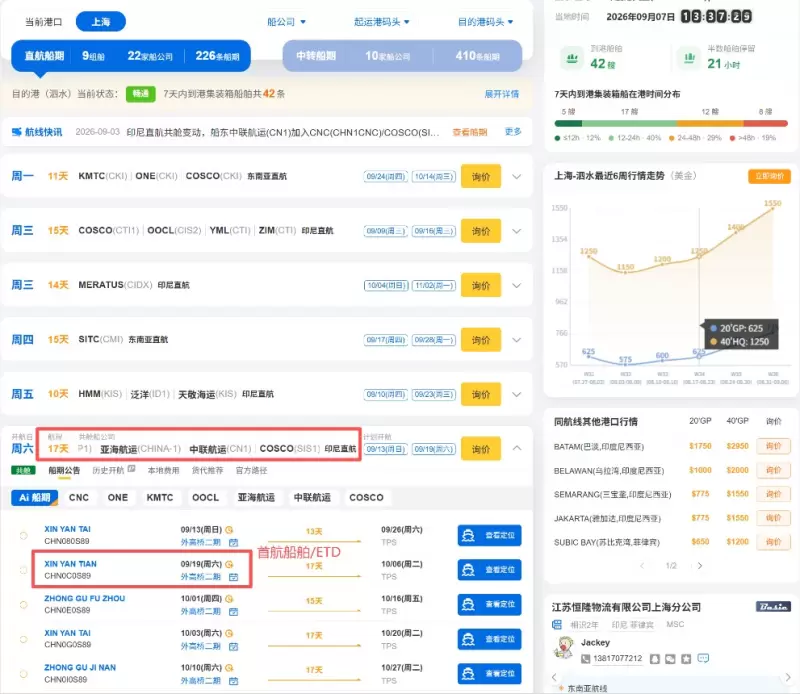Select the radio button for XIN YAN TAI CHN080S89

click(x=23, y=535)
